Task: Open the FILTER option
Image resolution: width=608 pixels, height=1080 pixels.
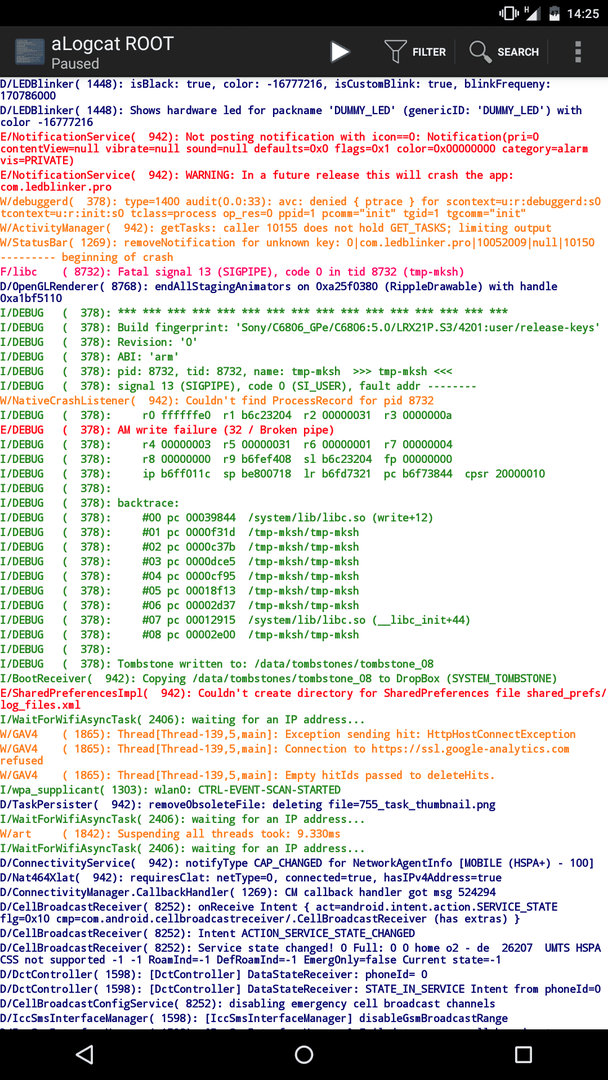Action: click(415, 52)
